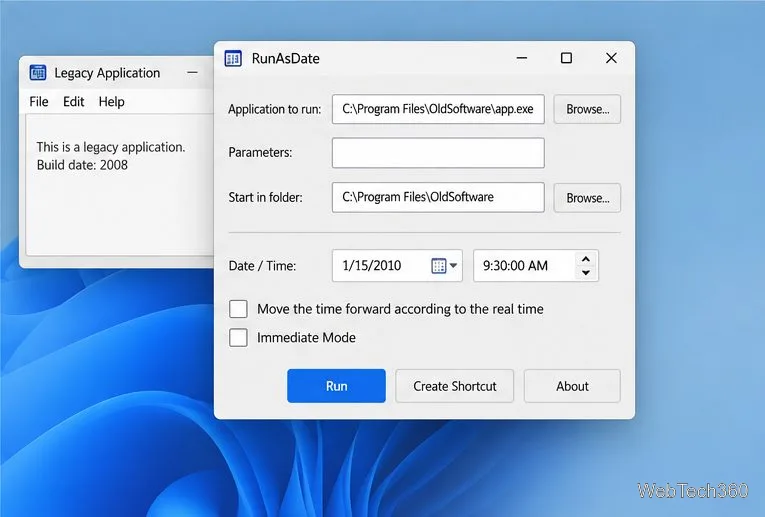Minimize the Legacy Application window
The image size is (765, 517).
192,73
